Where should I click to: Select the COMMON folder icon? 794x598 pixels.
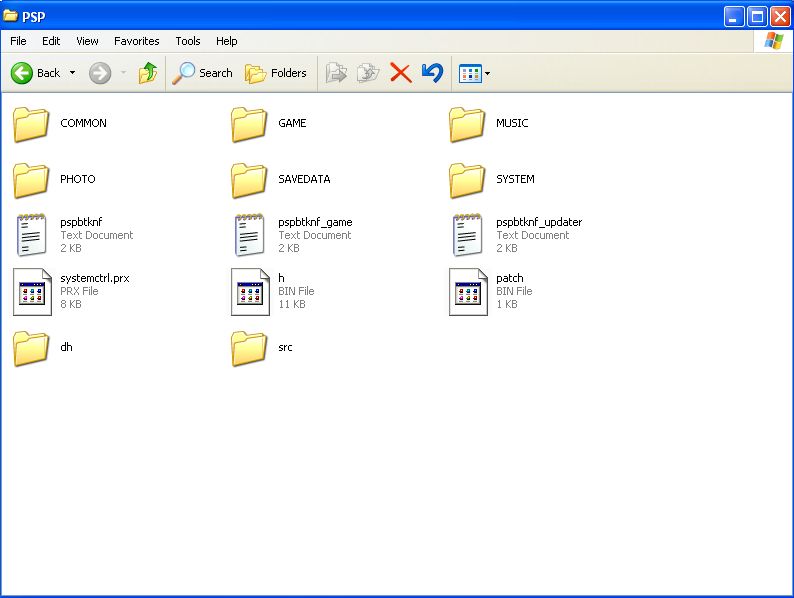31,124
